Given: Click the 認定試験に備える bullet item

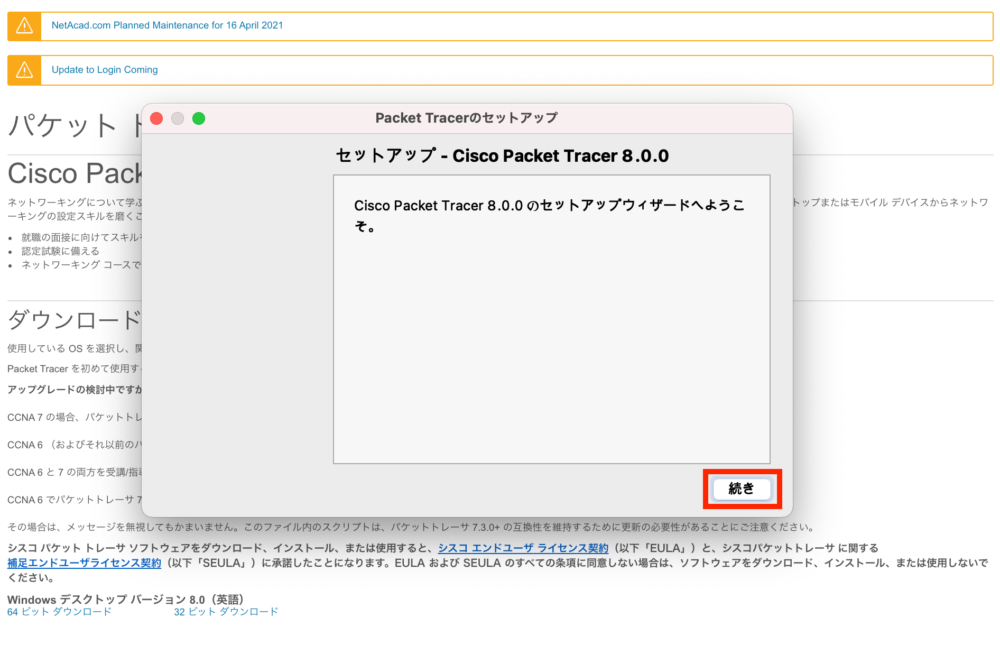Looking at the screenshot, I should pyautogui.click(x=61, y=251).
